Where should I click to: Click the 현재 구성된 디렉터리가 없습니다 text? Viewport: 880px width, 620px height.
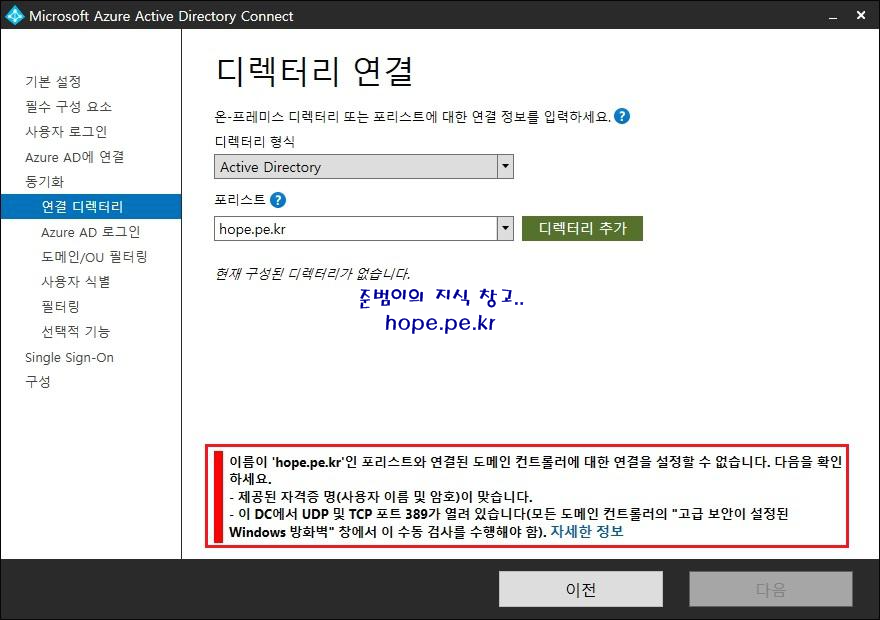tap(313, 273)
